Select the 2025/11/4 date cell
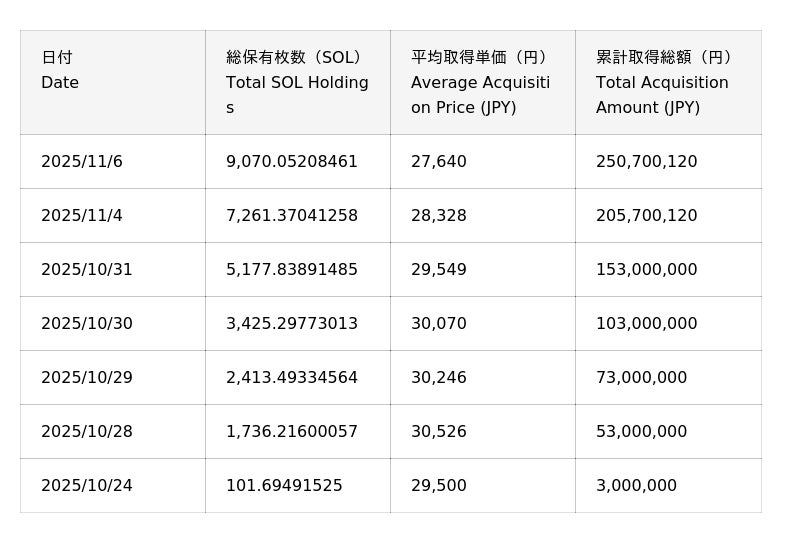Image resolution: width=800 pixels, height=543 pixels. [x=82, y=216]
